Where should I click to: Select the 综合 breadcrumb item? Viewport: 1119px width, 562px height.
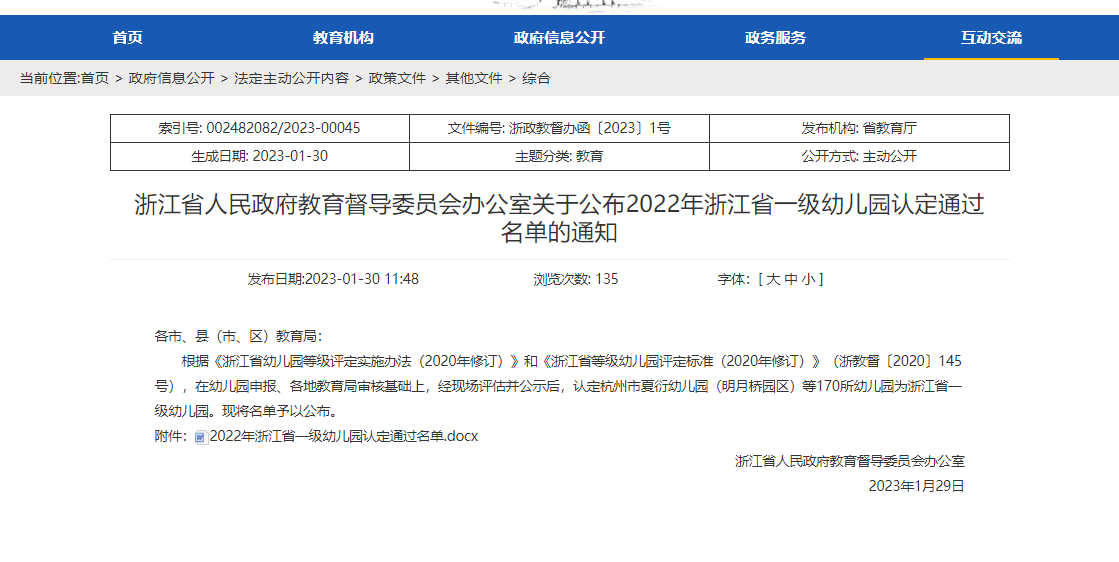536,78
